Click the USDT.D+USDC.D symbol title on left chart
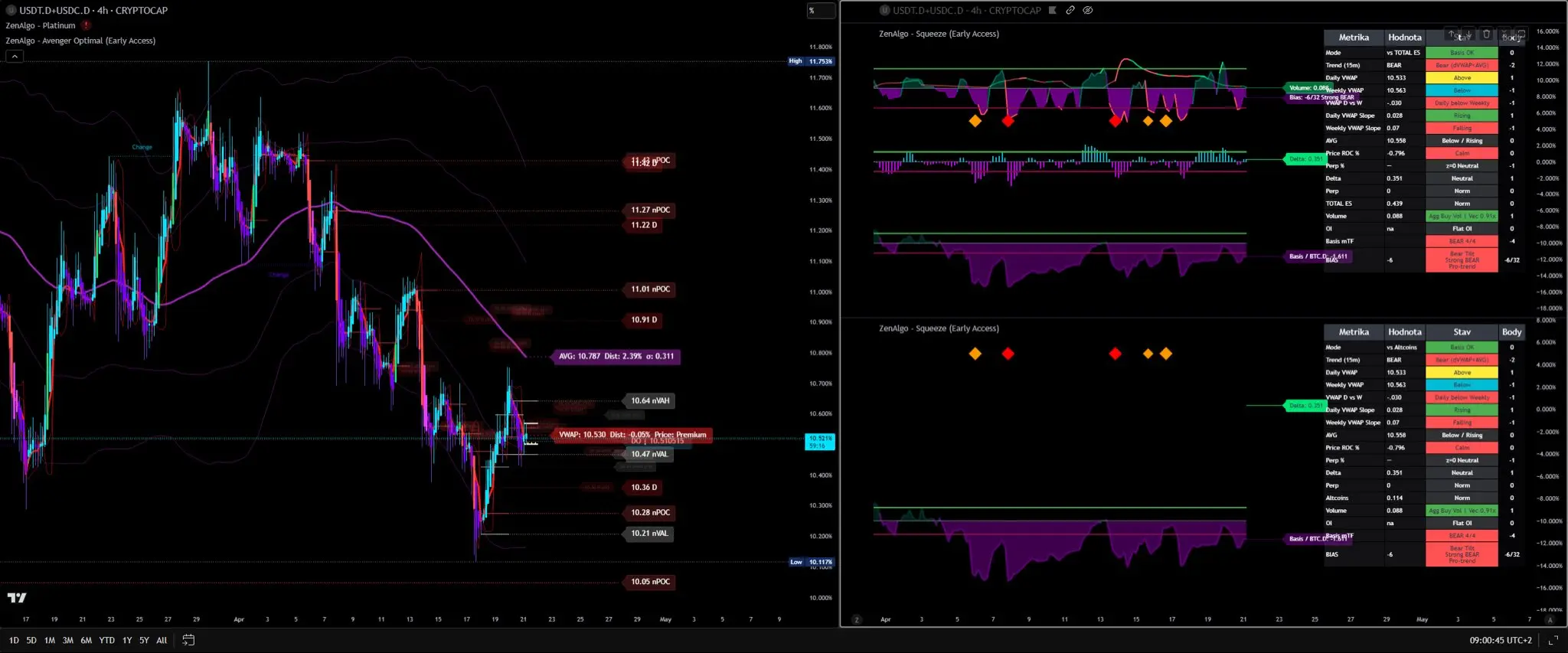 click(x=93, y=10)
